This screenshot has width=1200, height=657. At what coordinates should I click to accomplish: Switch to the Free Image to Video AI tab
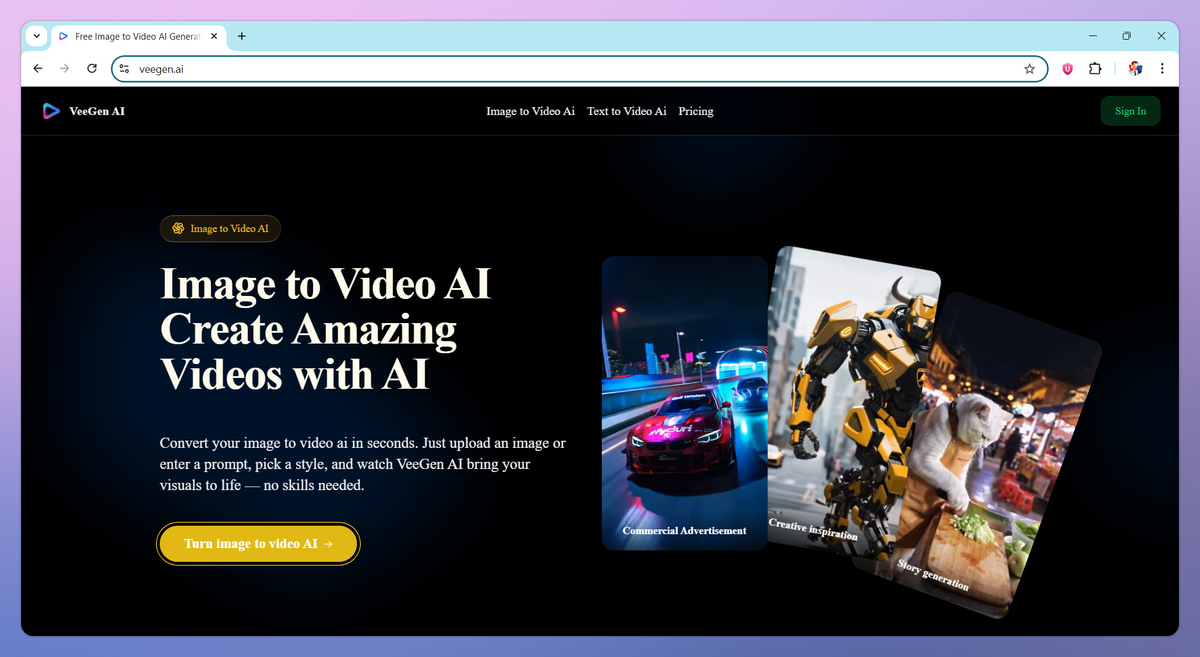pyautogui.click(x=140, y=36)
